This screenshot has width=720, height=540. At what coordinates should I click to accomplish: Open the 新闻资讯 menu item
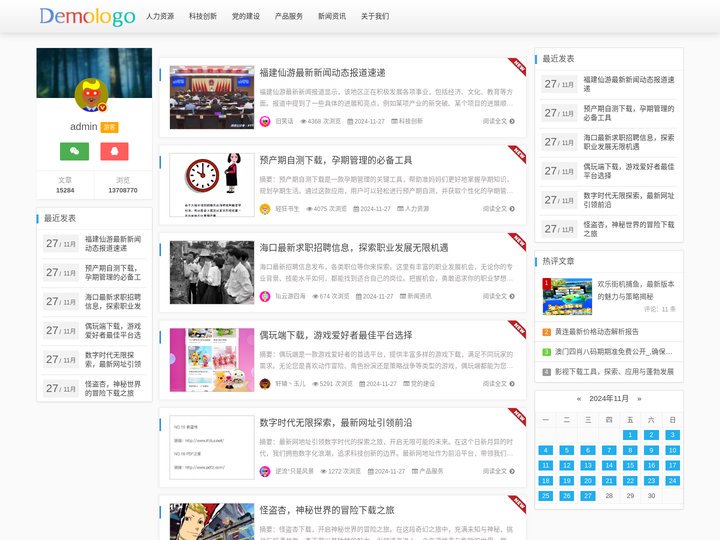332,16
